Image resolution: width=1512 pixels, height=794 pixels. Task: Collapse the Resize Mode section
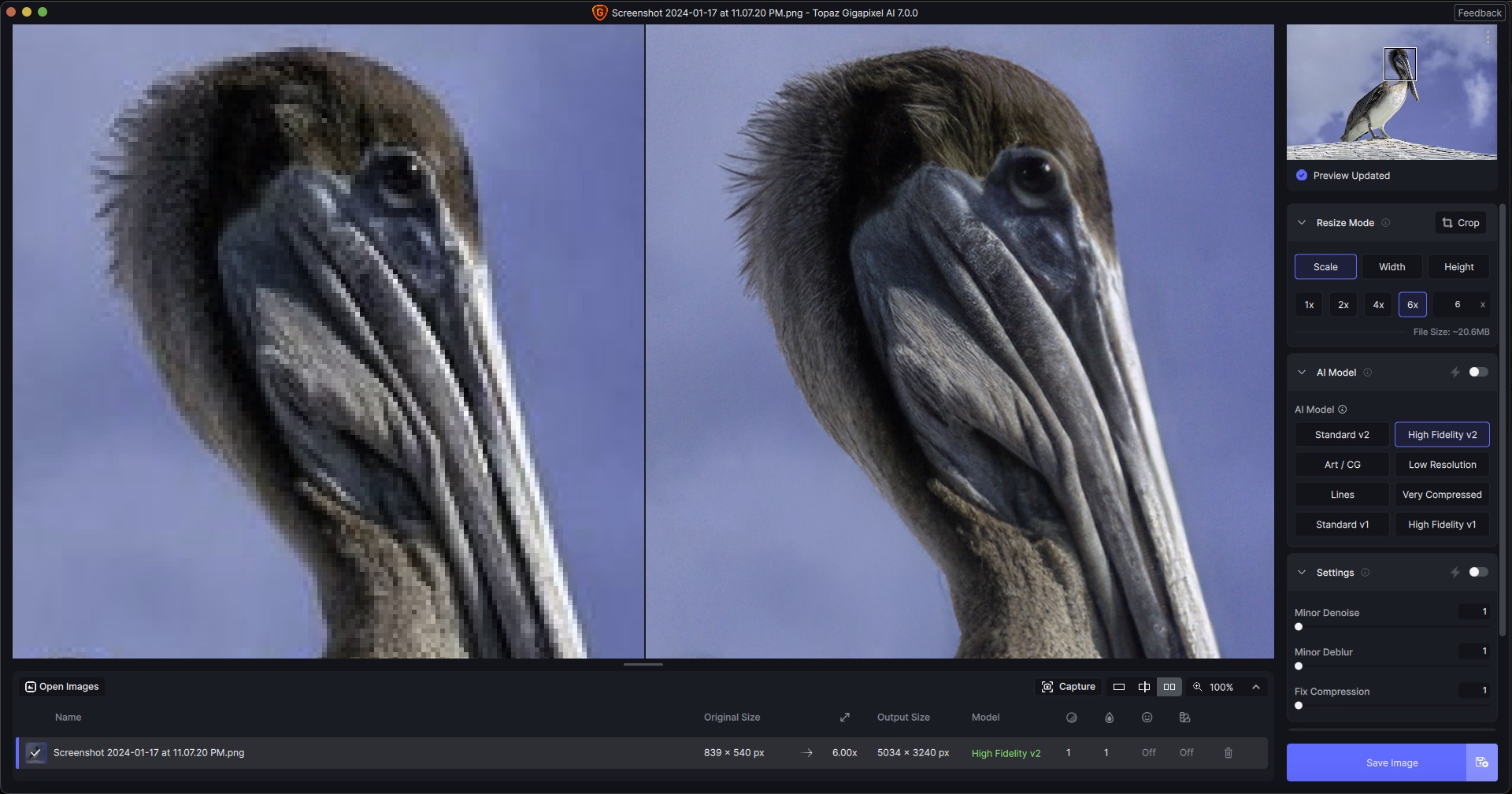point(1302,223)
